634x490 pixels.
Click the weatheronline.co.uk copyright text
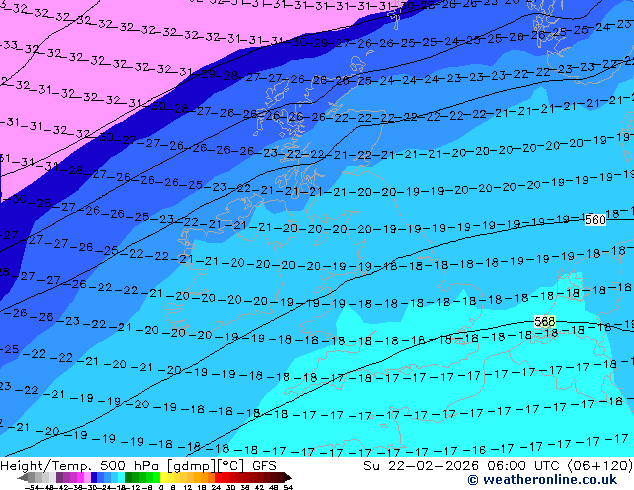point(542,480)
